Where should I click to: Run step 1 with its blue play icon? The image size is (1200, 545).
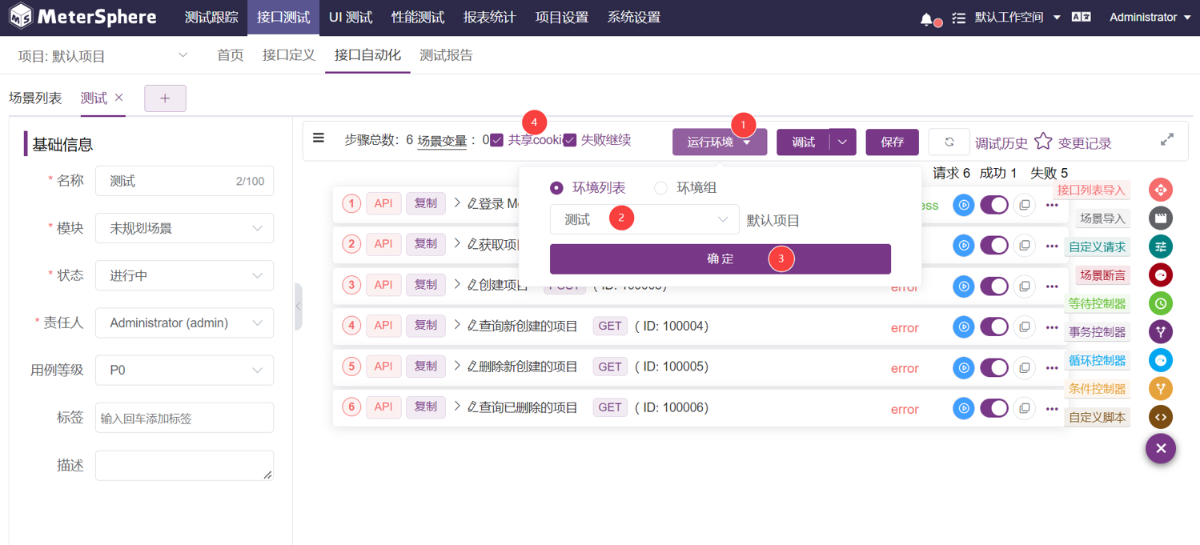(963, 204)
